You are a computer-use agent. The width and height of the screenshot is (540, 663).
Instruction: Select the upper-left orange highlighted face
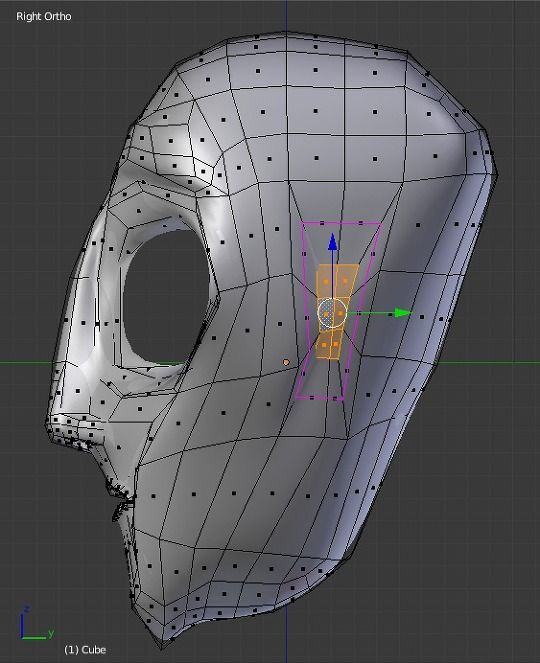coord(326,281)
